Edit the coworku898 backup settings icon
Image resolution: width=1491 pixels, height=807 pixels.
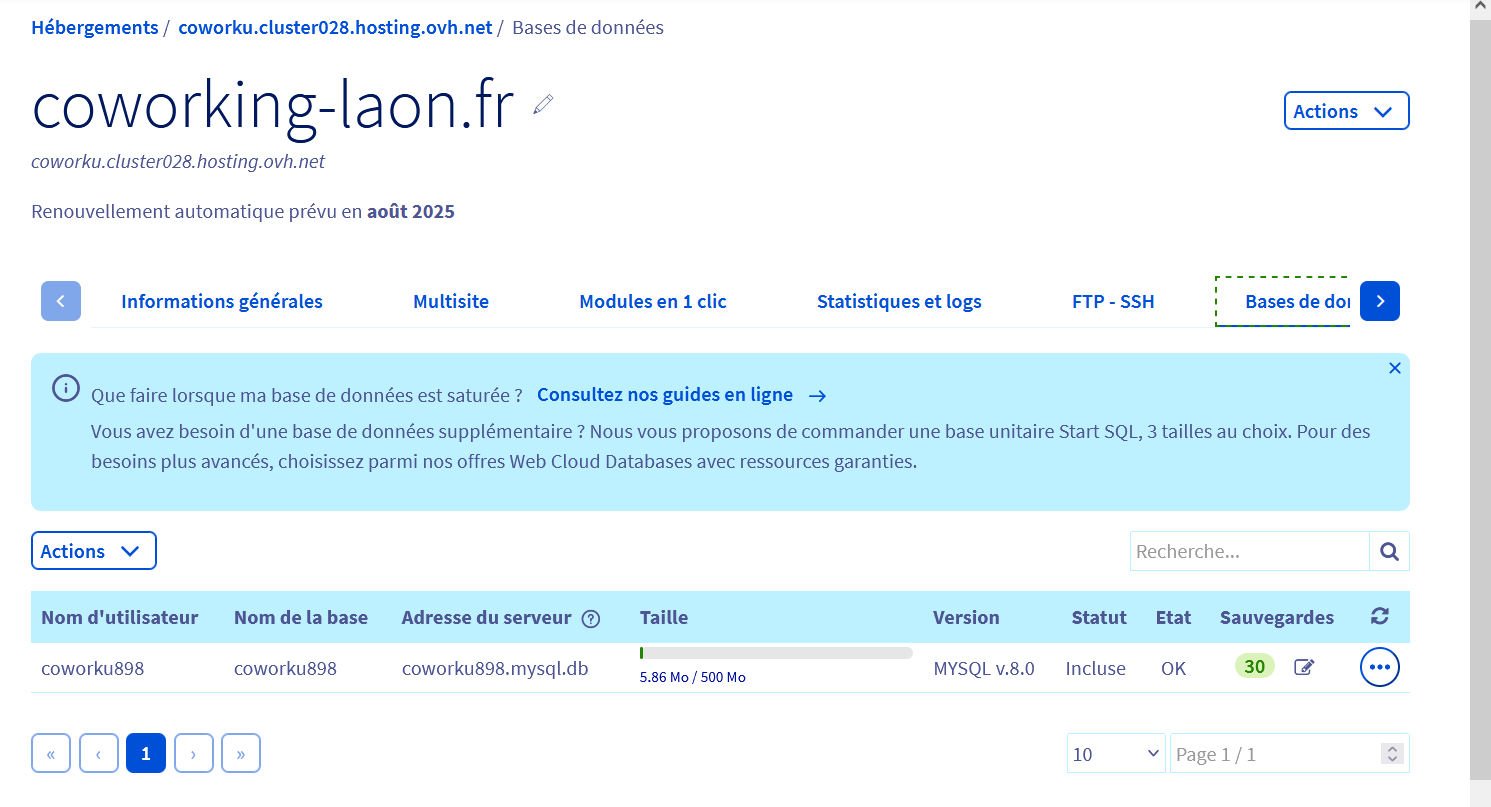[x=1304, y=667]
